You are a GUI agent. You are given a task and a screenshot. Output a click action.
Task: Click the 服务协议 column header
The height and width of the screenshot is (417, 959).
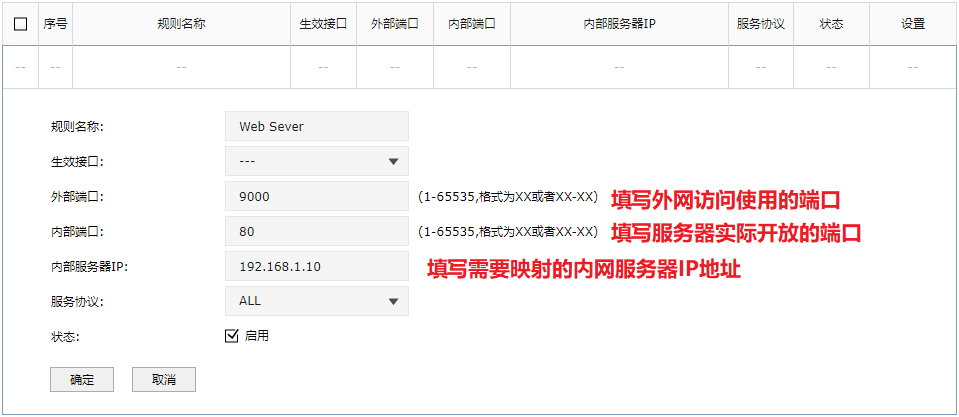tap(760, 24)
